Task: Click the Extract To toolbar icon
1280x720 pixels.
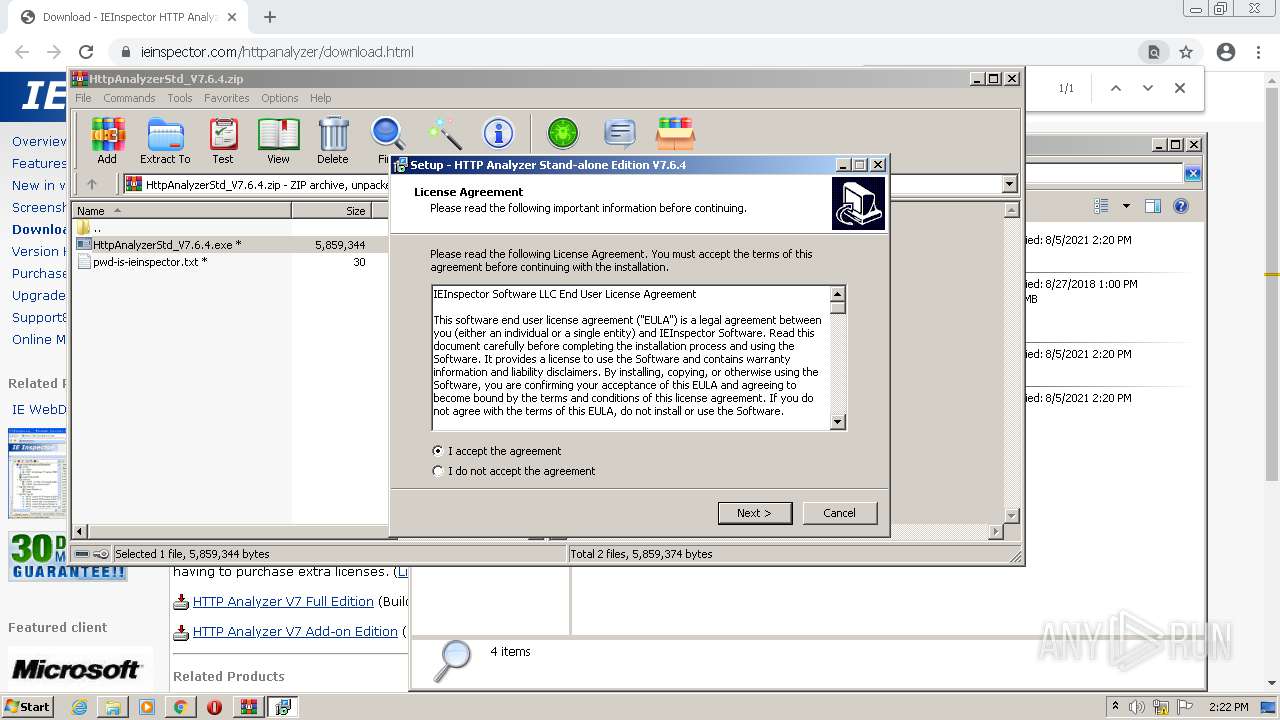Action: [165, 140]
